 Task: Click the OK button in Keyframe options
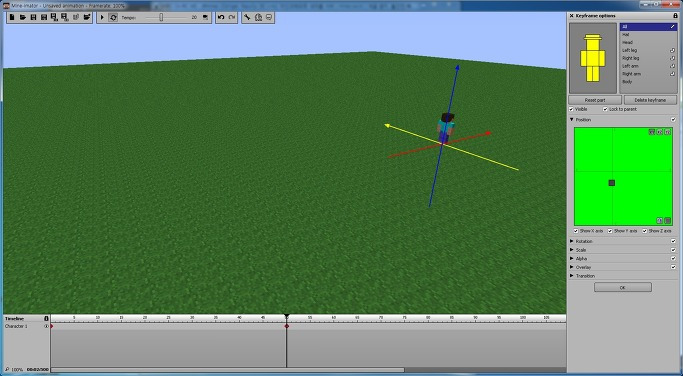tap(623, 287)
